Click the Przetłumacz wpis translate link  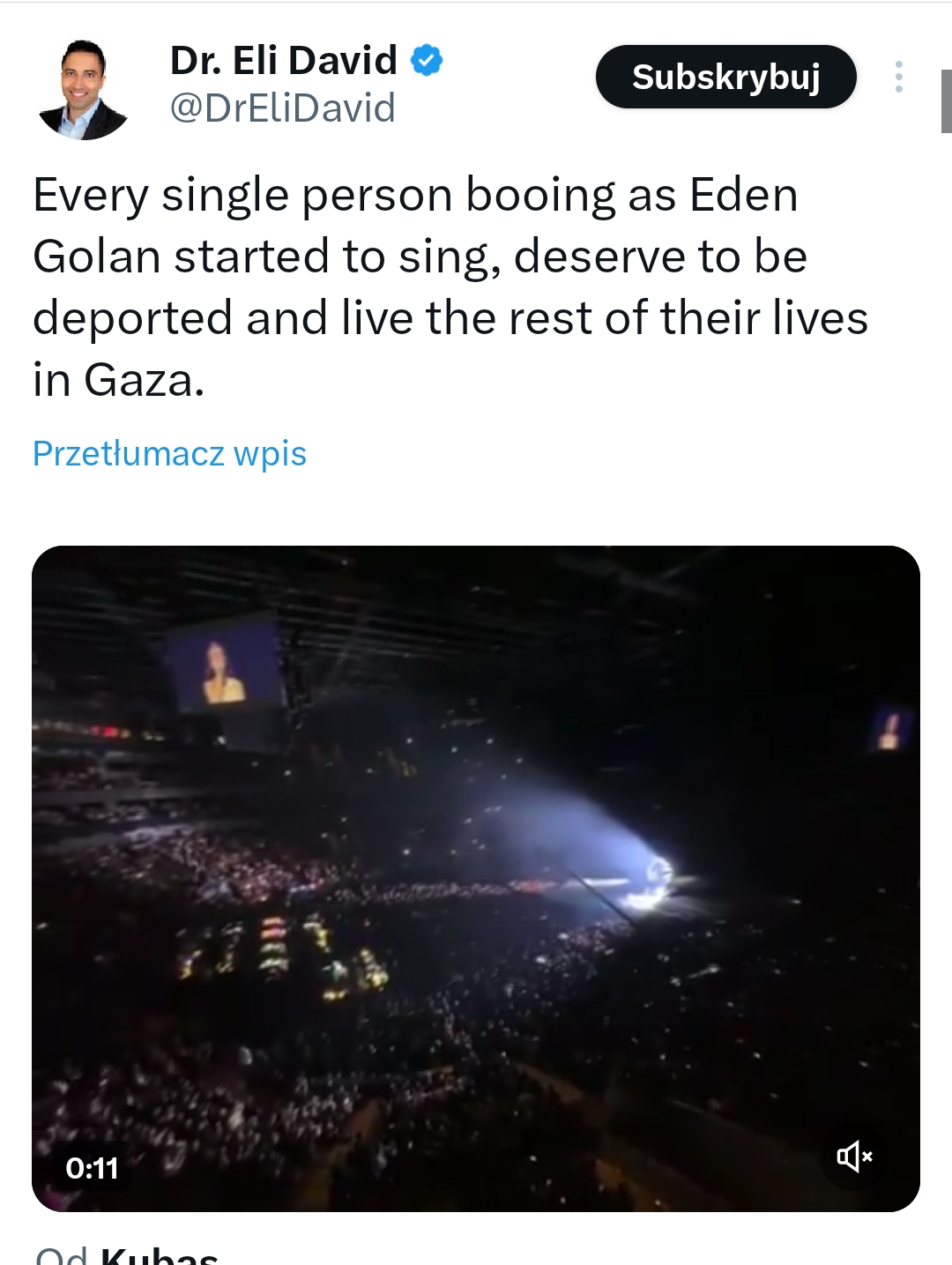(169, 453)
